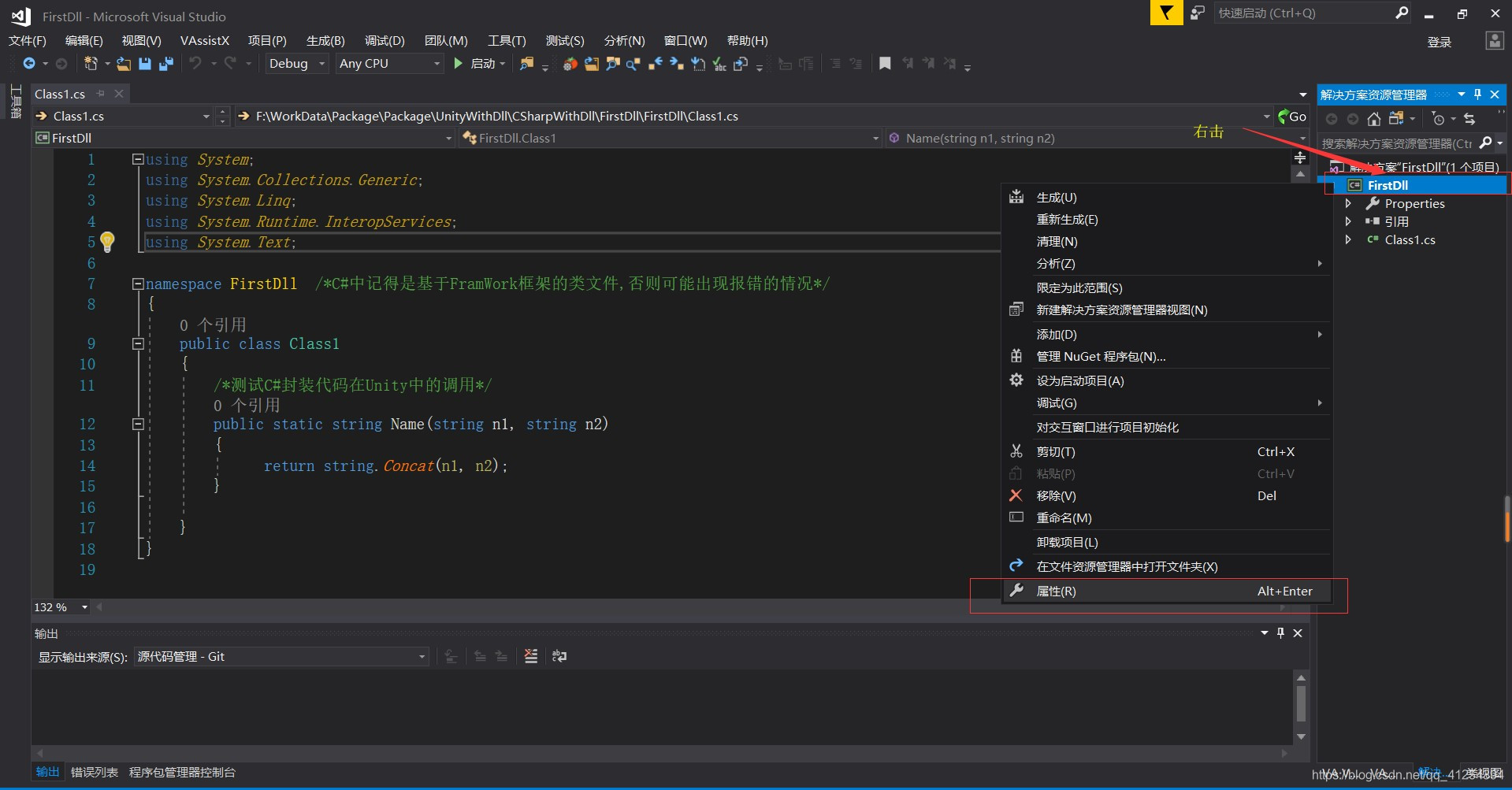Select 管理 NuGet 程序包(N)... entry
Viewport: 1512px width, 790px height.
[1166, 357]
